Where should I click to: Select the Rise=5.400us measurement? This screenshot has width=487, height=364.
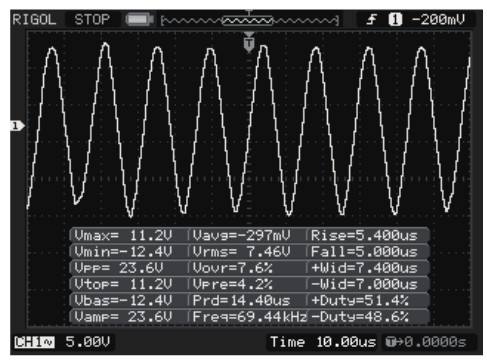pos(364,236)
